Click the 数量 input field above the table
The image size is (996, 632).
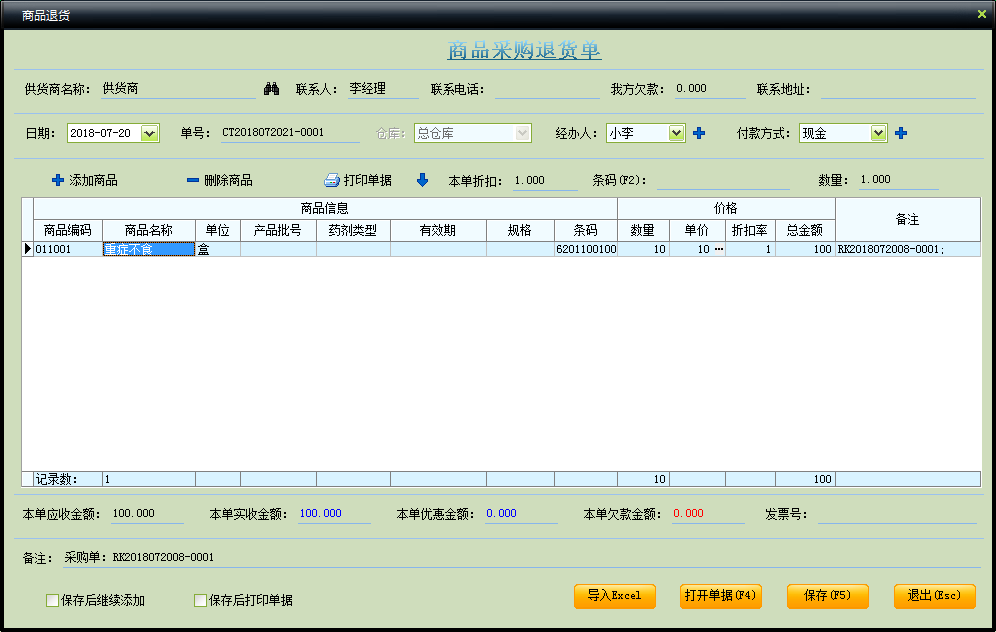click(x=898, y=180)
